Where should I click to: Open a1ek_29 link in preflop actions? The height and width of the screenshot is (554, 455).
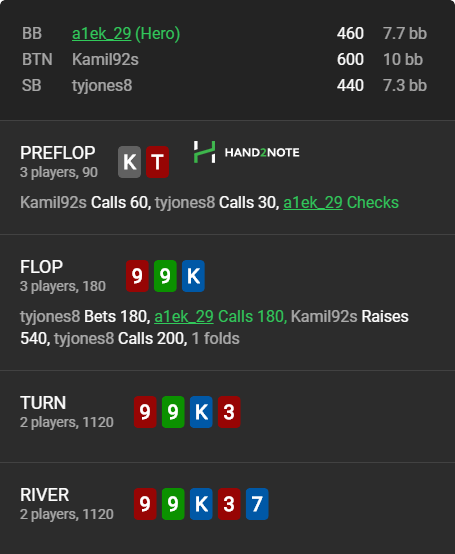[313, 202]
